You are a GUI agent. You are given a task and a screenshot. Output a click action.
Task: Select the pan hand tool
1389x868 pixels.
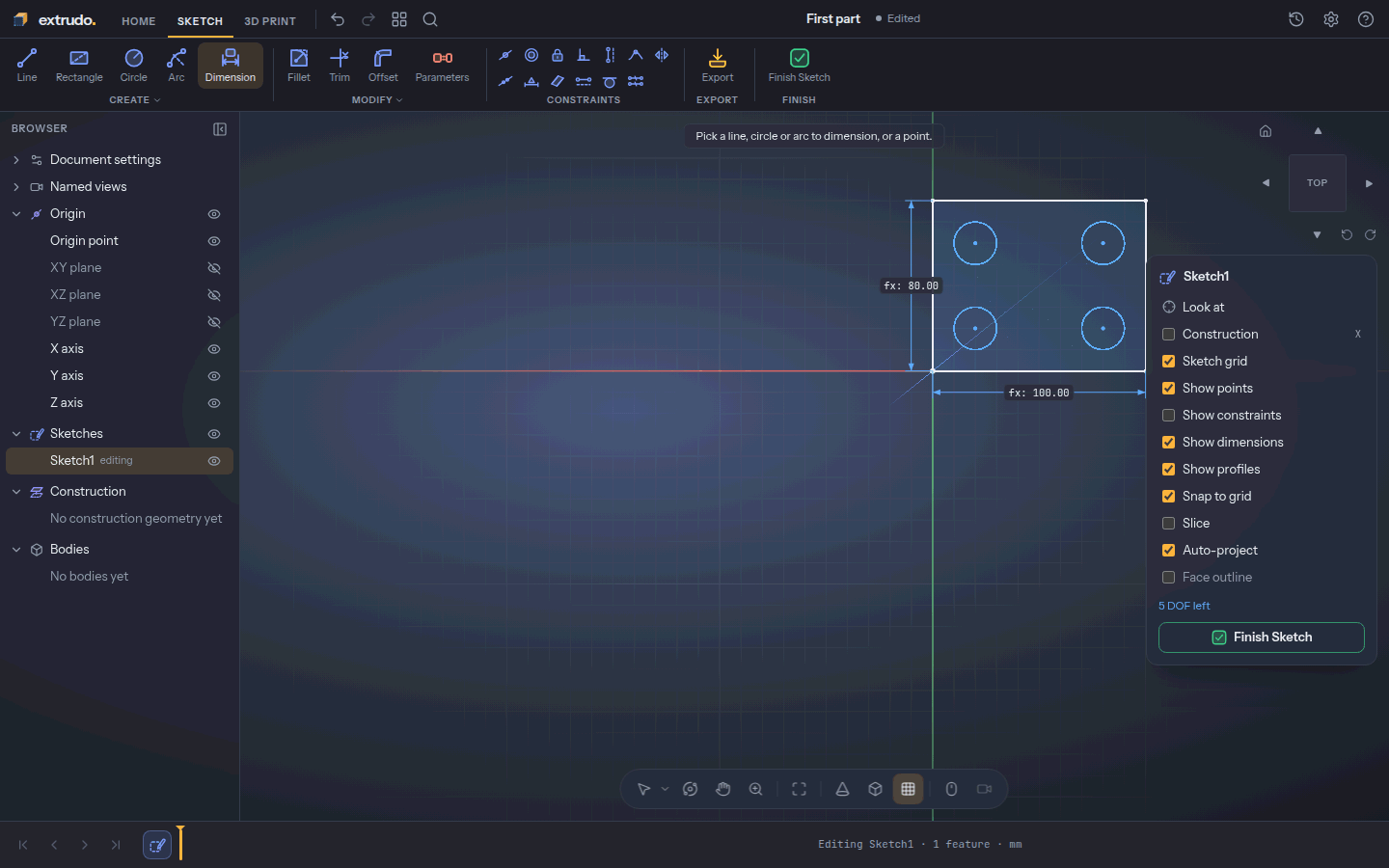[723, 789]
